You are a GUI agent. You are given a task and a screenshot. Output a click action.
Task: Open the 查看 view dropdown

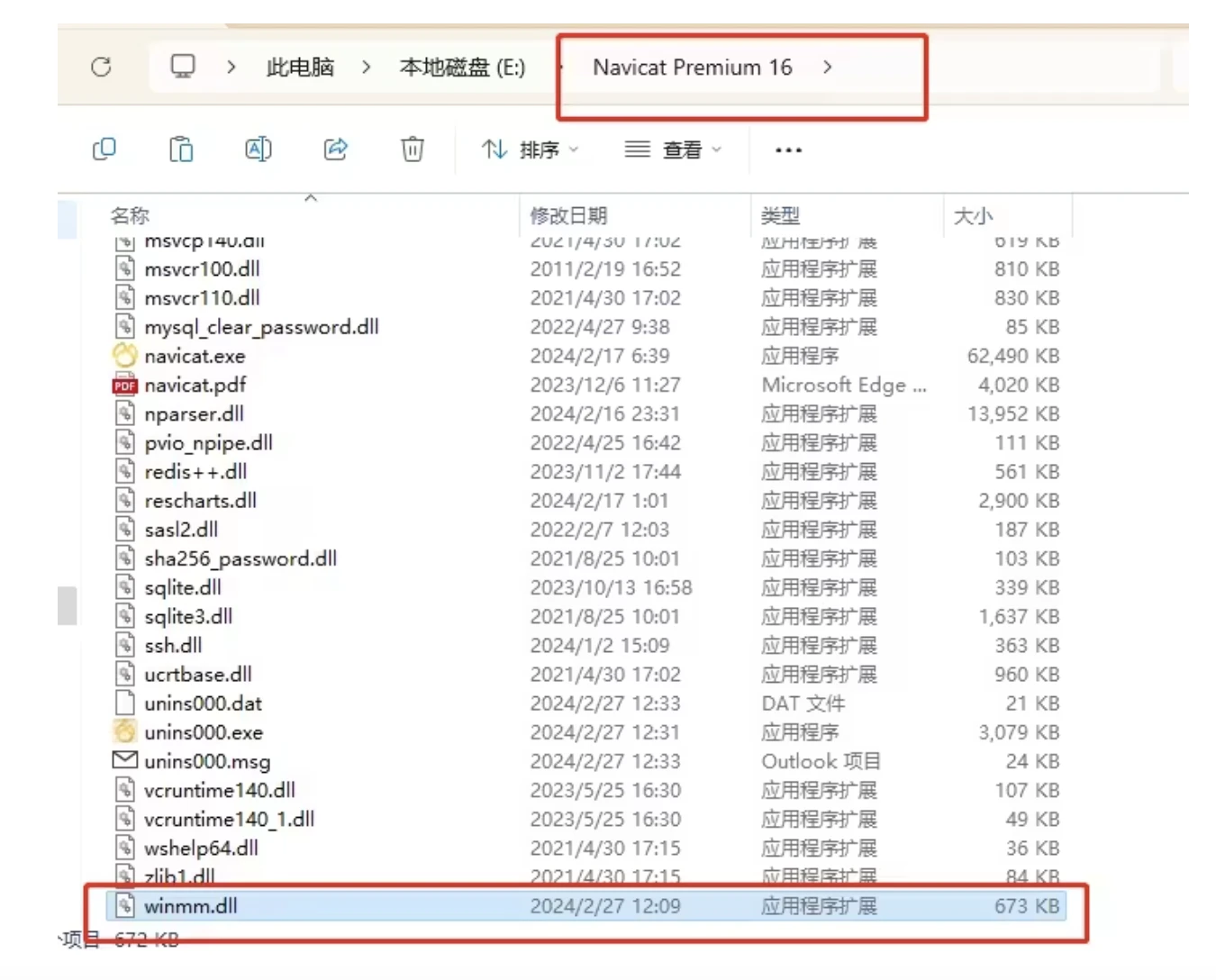tap(673, 150)
